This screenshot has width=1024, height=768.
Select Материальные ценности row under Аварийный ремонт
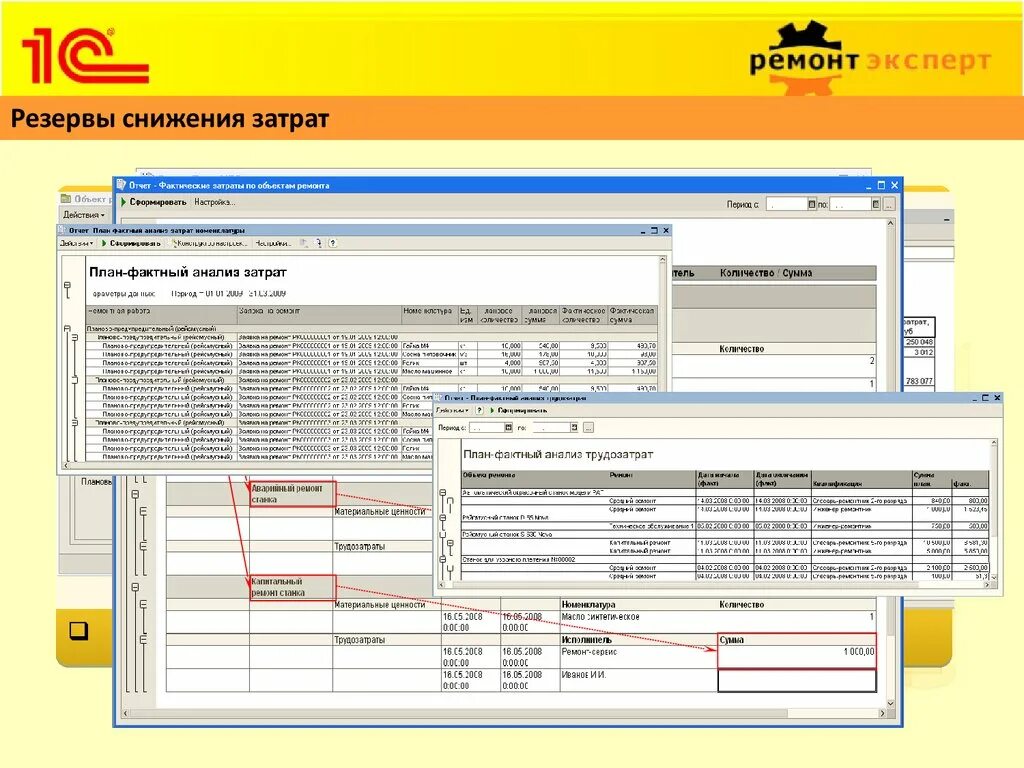[379, 512]
